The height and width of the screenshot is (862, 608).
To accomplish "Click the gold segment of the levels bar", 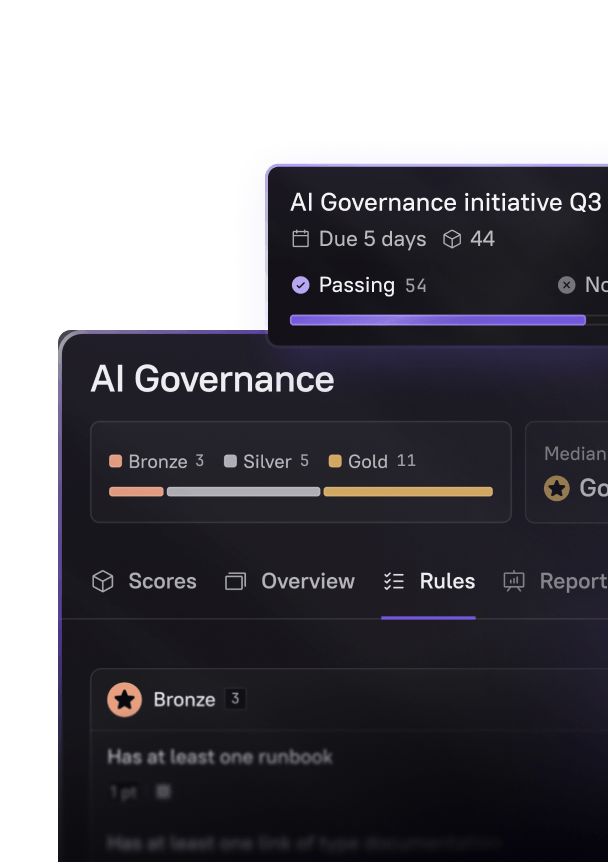I will pos(408,492).
